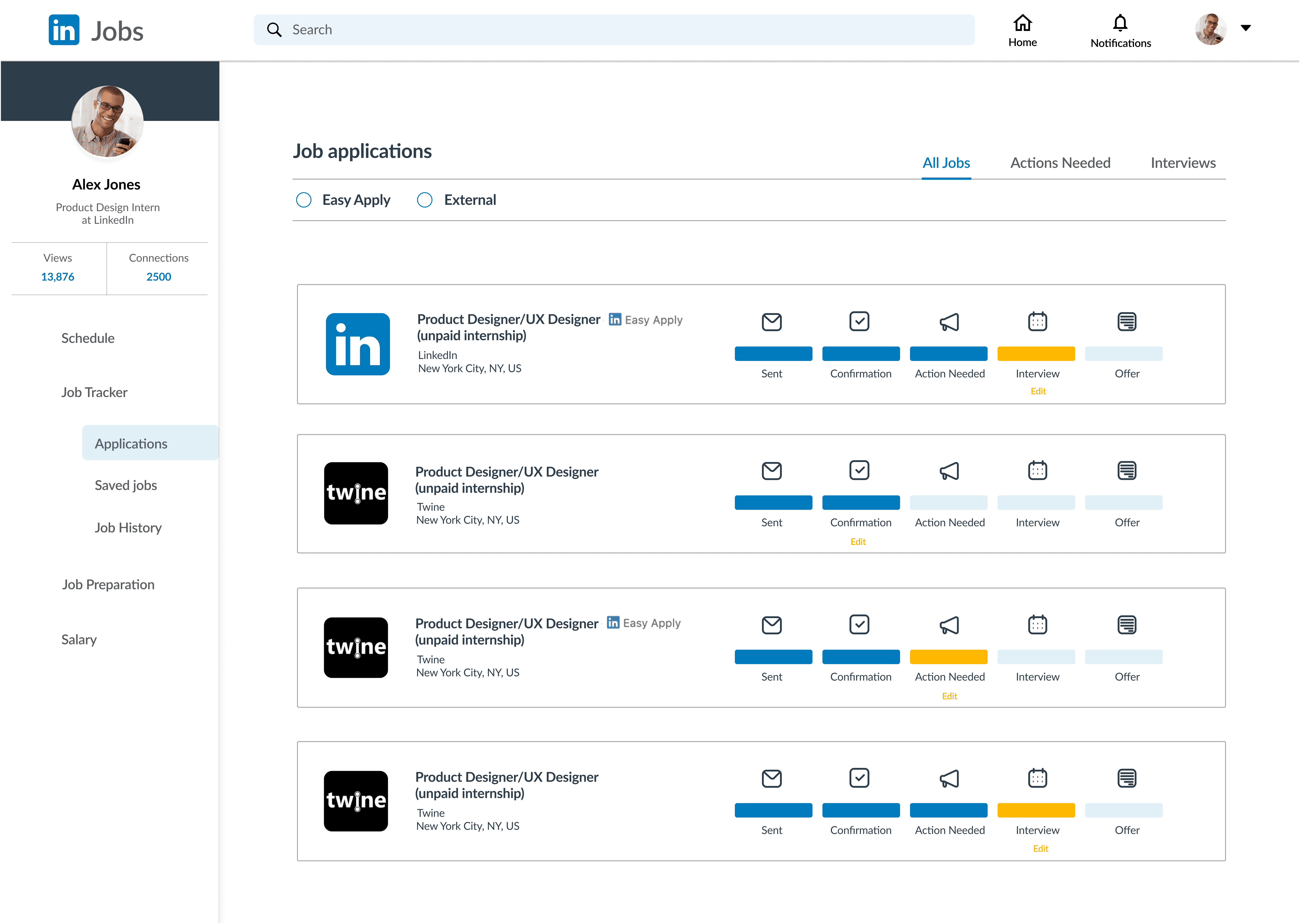Click Confirmation checkmark icon on LinkedIn job
The height and width of the screenshot is (924, 1300).
pyautogui.click(x=859, y=321)
